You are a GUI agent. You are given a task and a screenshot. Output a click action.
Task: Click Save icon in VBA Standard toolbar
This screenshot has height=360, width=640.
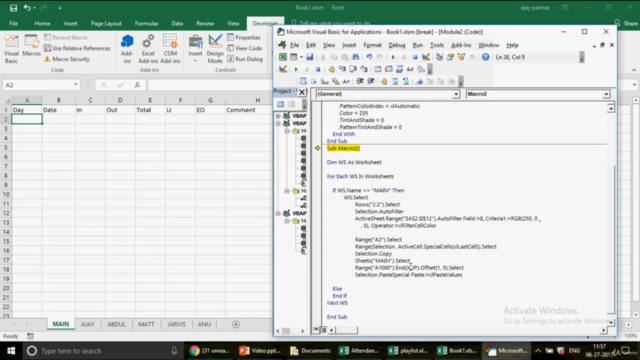click(310, 57)
